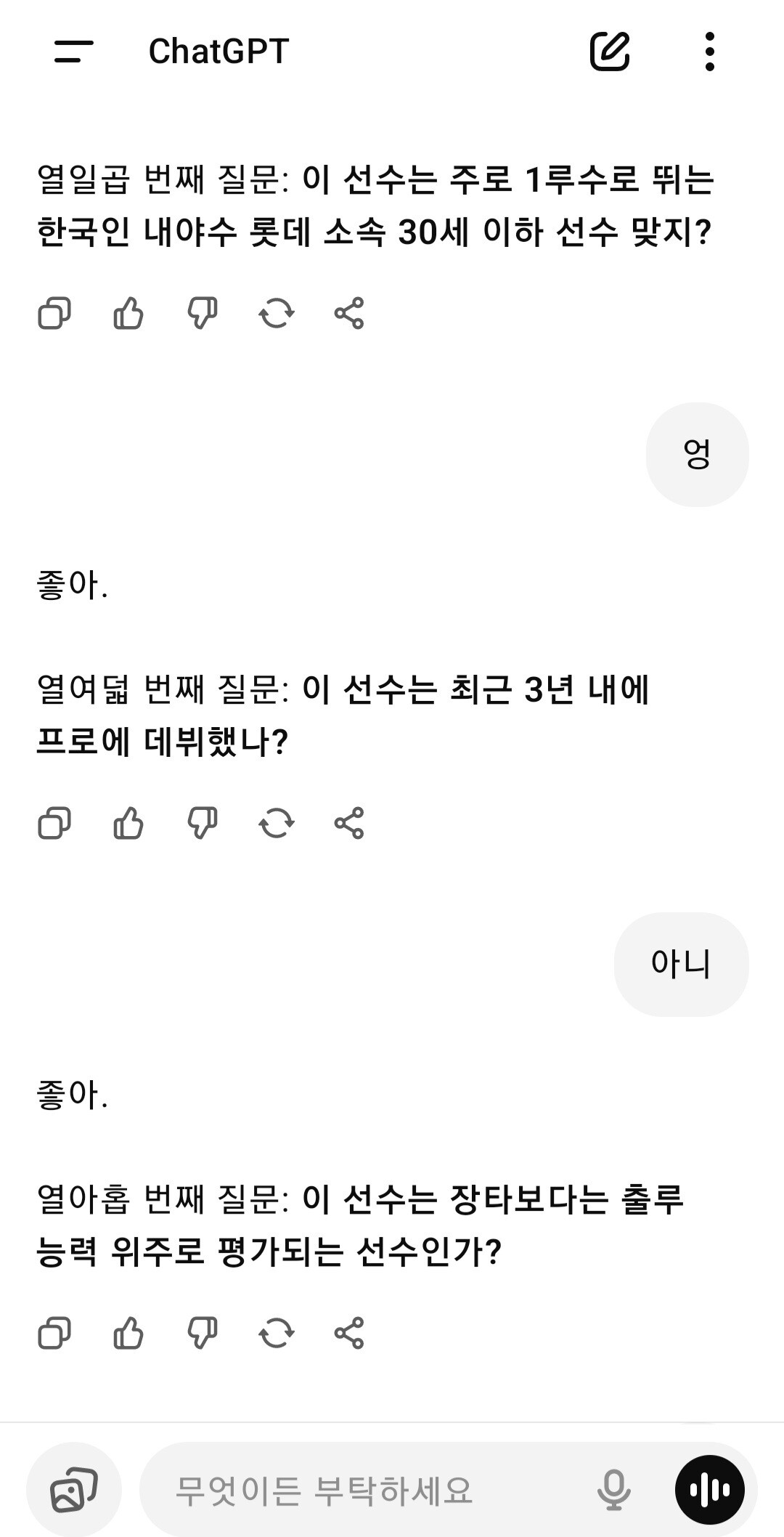Open the sidebar hamburger menu
The width and height of the screenshot is (784, 1537).
73,52
